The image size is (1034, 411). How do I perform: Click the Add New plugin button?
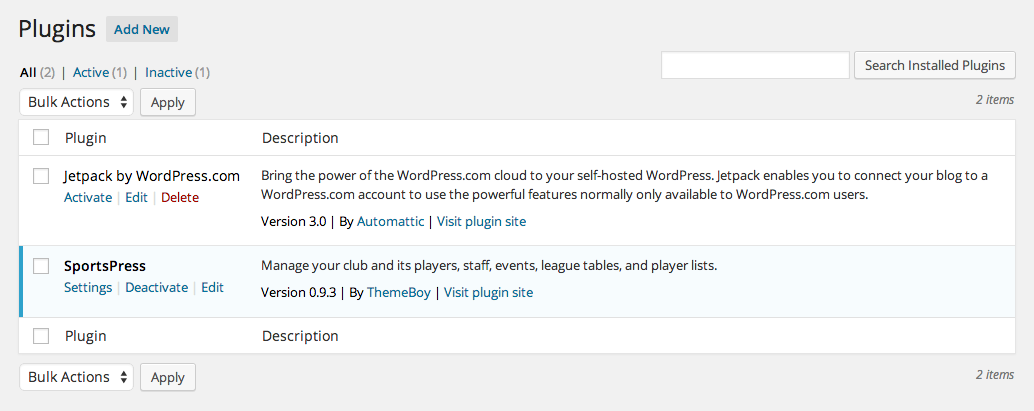click(x=142, y=29)
